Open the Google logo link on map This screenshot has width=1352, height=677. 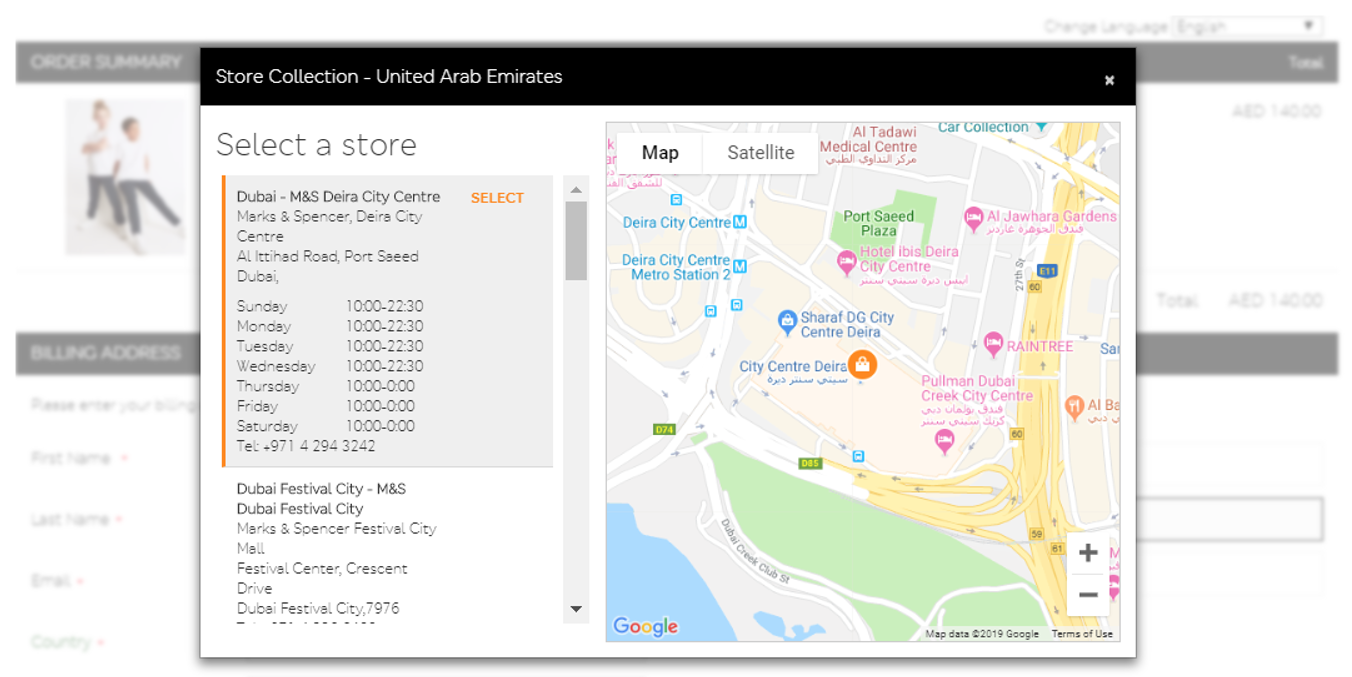[645, 627]
